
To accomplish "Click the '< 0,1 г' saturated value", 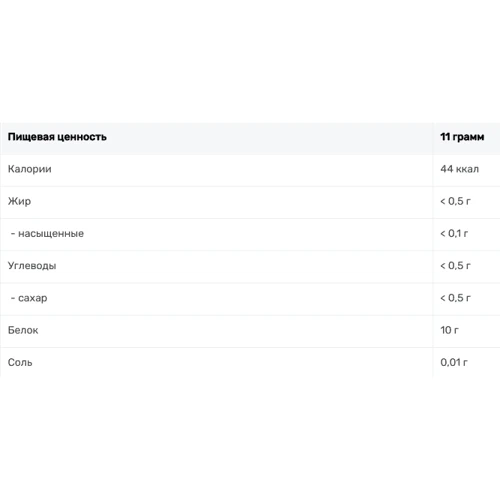I will click(454, 233).
